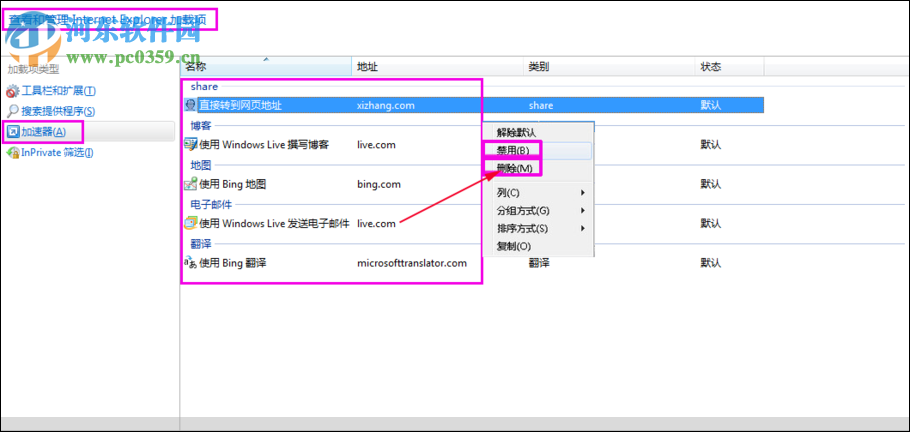Image resolution: width=910 pixels, height=432 pixels.
Task: Click the 工具栏和扩展 gear icon
Action: pos(12,91)
